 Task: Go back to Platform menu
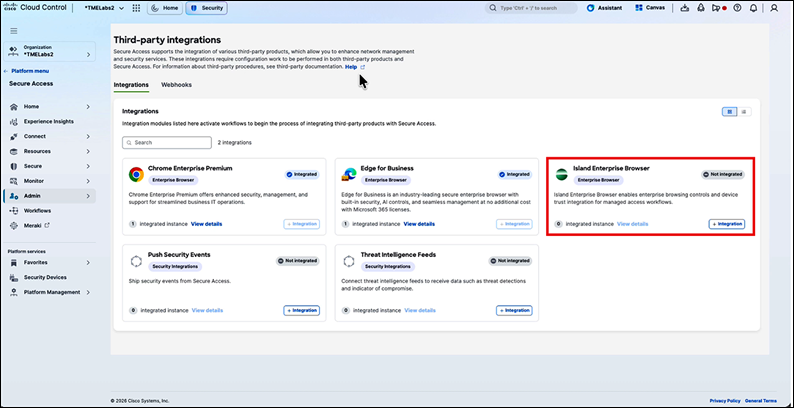26,71
